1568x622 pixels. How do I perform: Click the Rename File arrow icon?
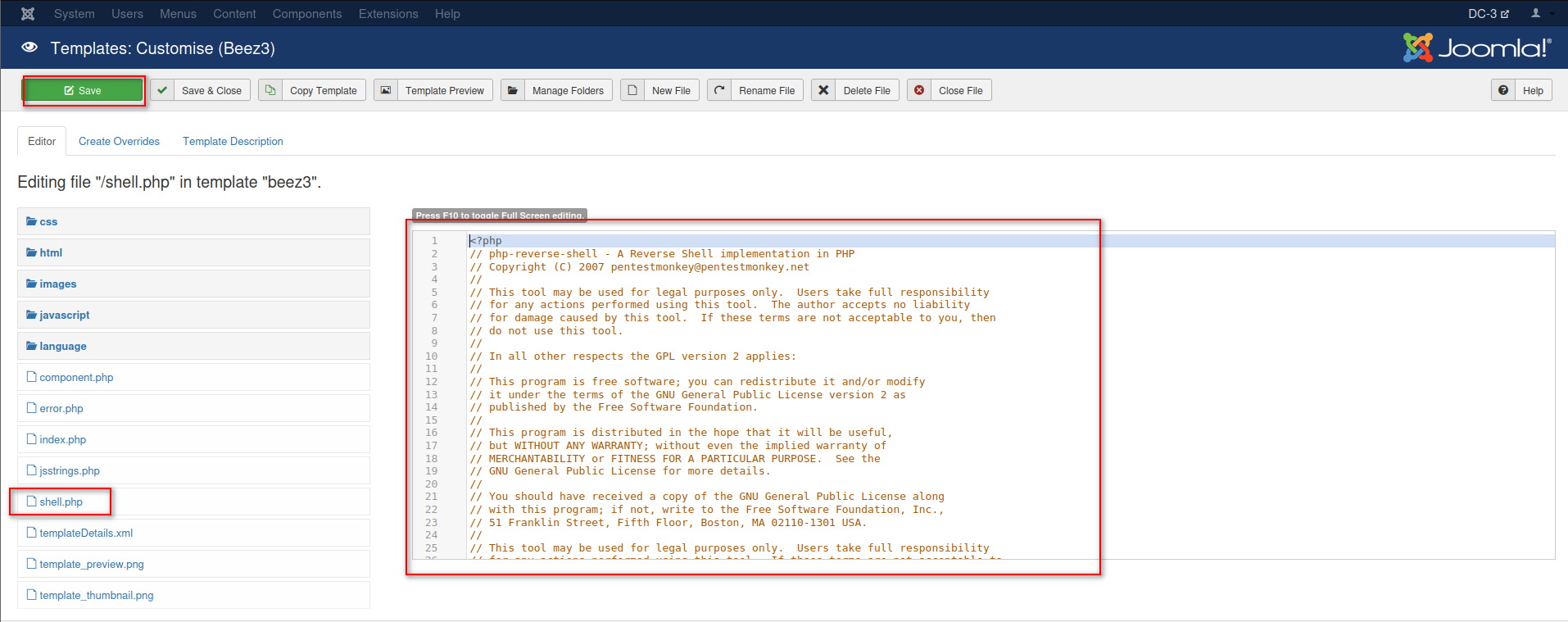(719, 90)
